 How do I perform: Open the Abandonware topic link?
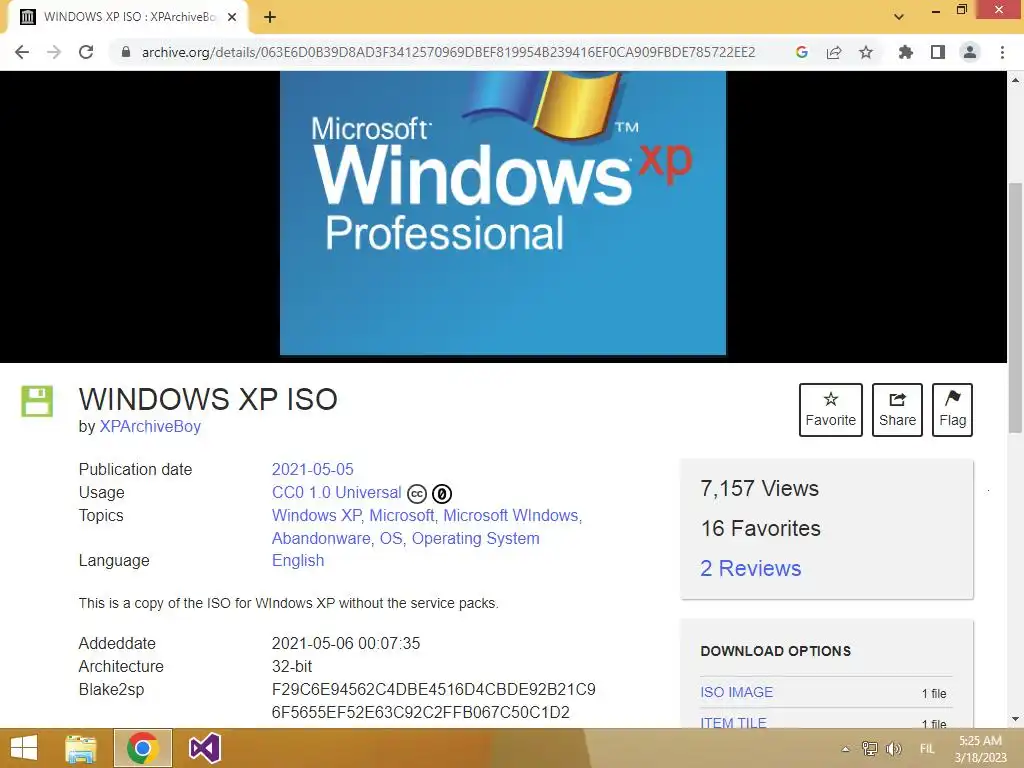(321, 538)
